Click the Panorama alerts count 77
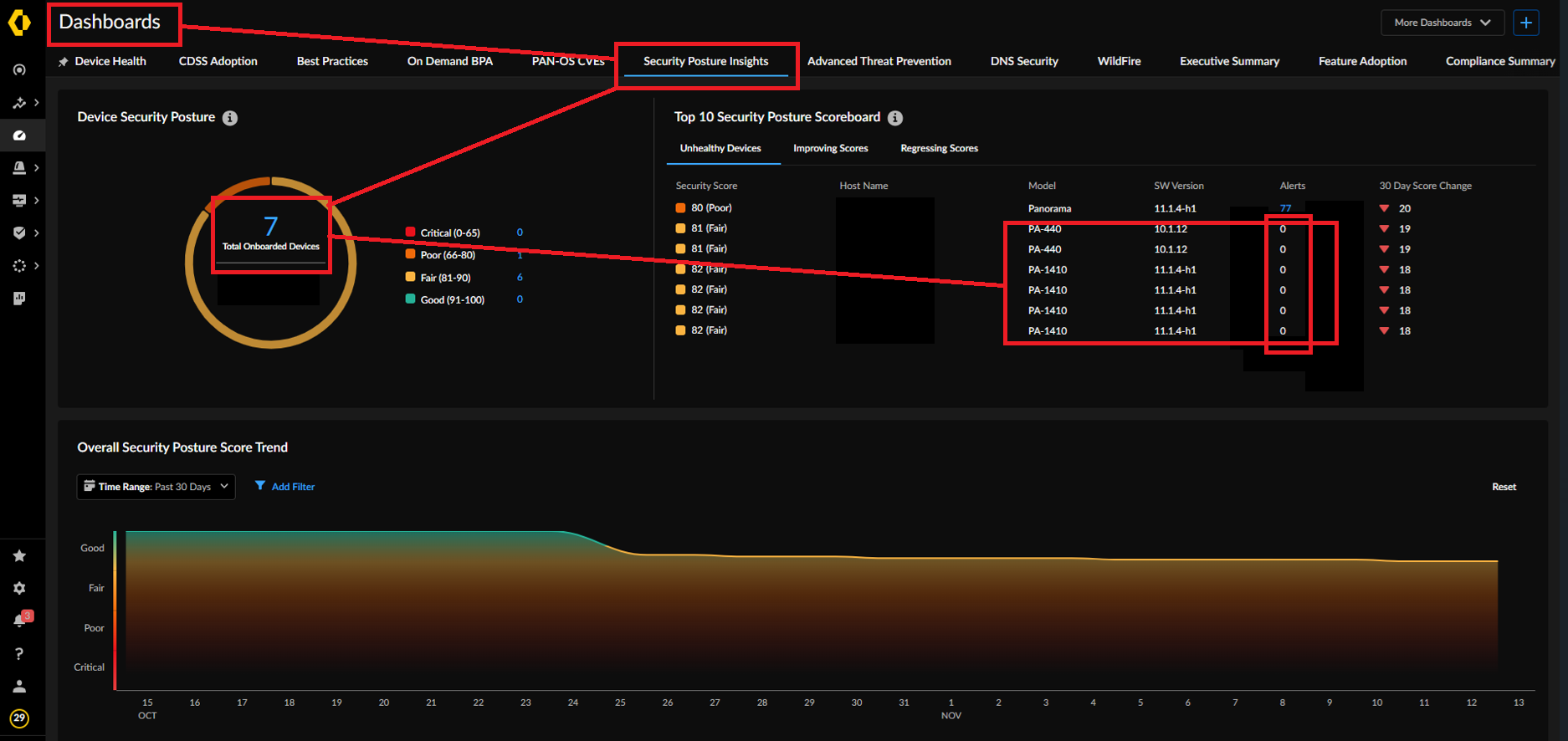Viewport: 1568px width, 741px height. pyautogui.click(x=1285, y=208)
